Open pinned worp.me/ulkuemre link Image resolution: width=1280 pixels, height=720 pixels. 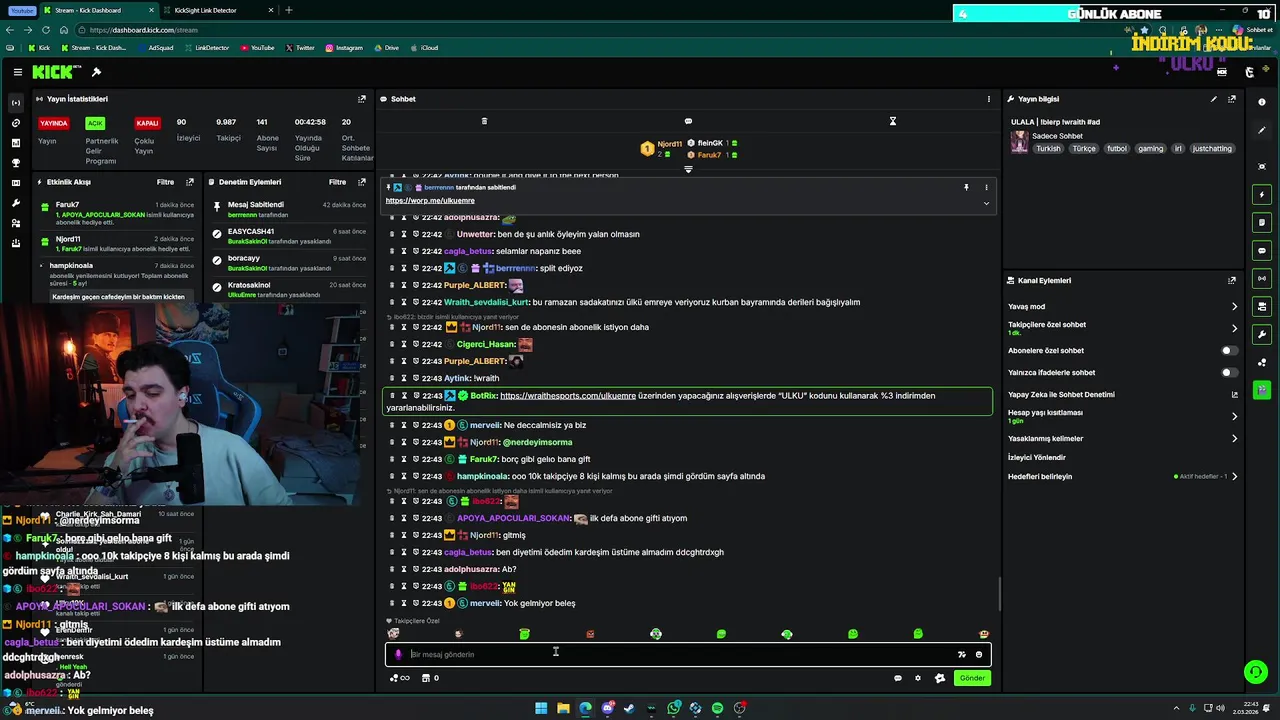click(x=430, y=200)
